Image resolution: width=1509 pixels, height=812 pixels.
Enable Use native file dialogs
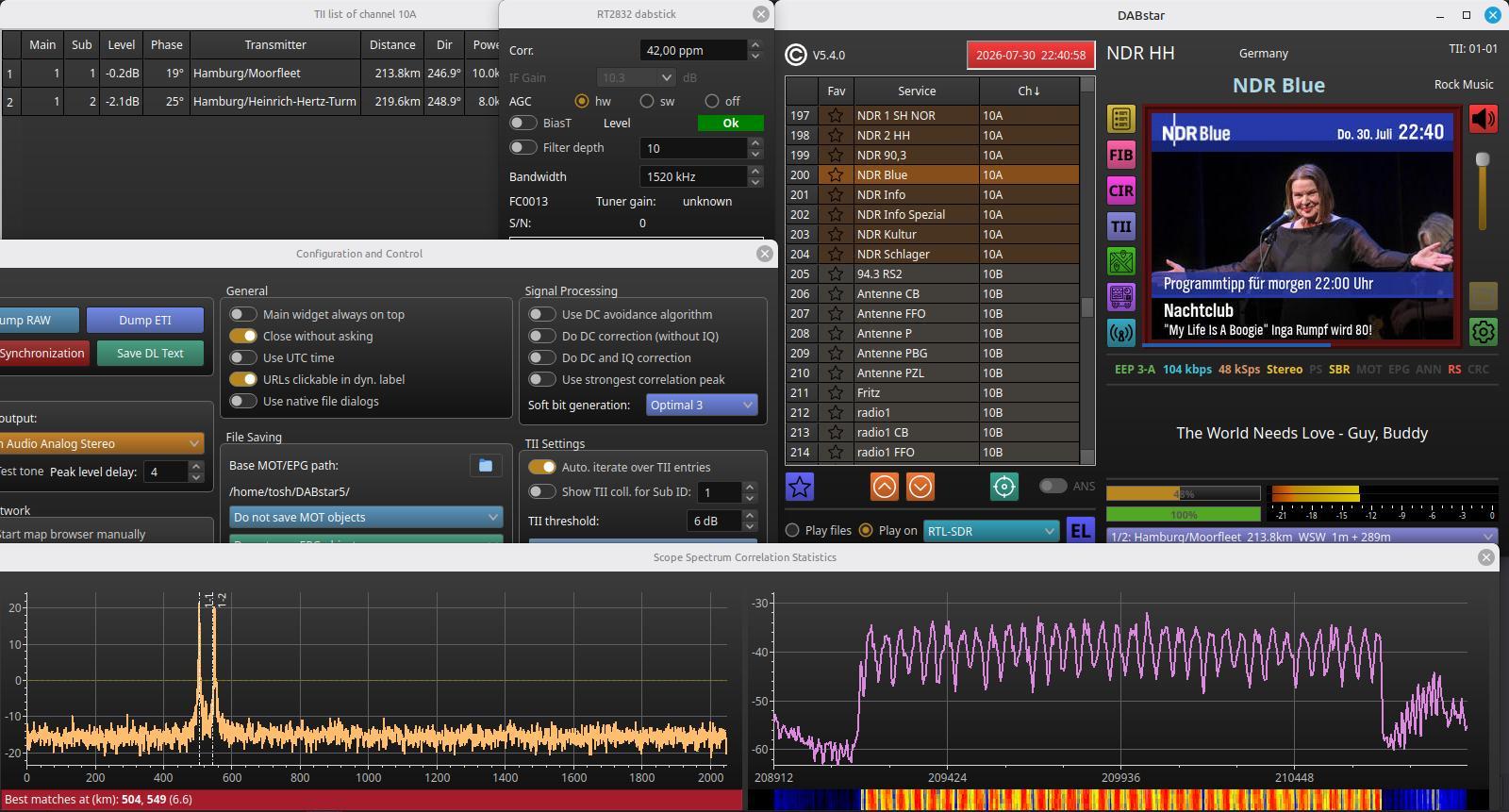(x=243, y=401)
